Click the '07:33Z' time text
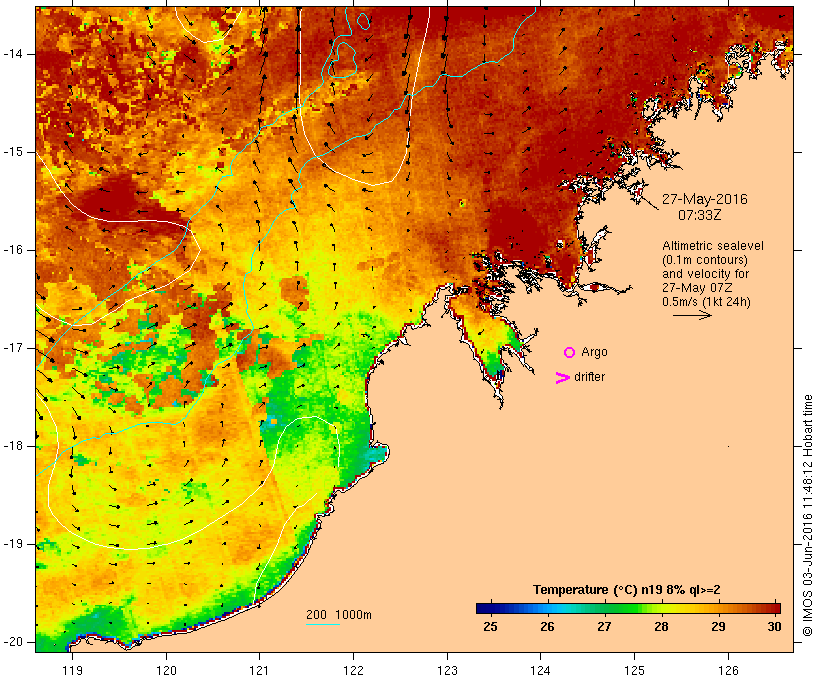The height and width of the screenshot is (680, 820). (700, 215)
